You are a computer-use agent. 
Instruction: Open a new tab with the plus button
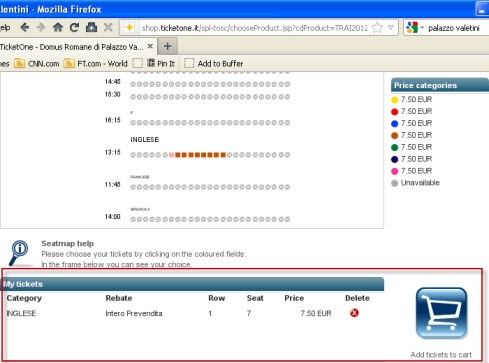tap(168, 46)
